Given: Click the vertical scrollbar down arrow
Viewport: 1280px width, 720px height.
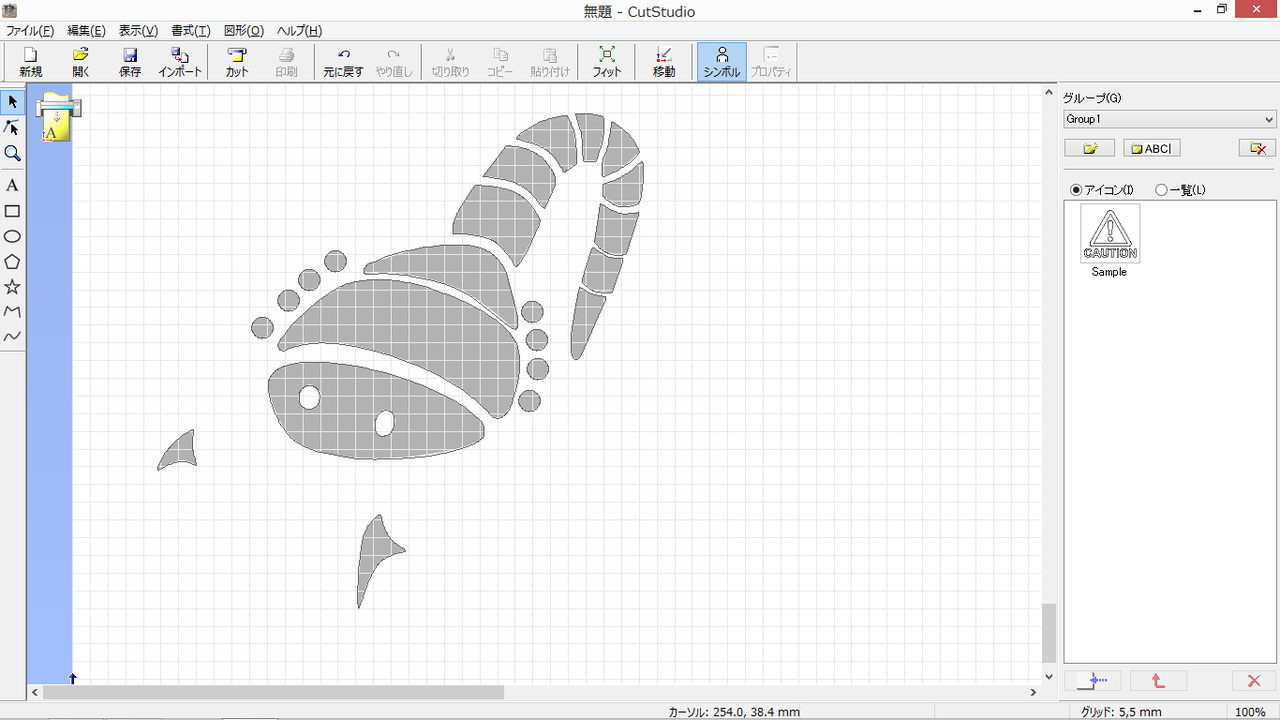Looking at the screenshot, I should pyautogui.click(x=1048, y=676).
